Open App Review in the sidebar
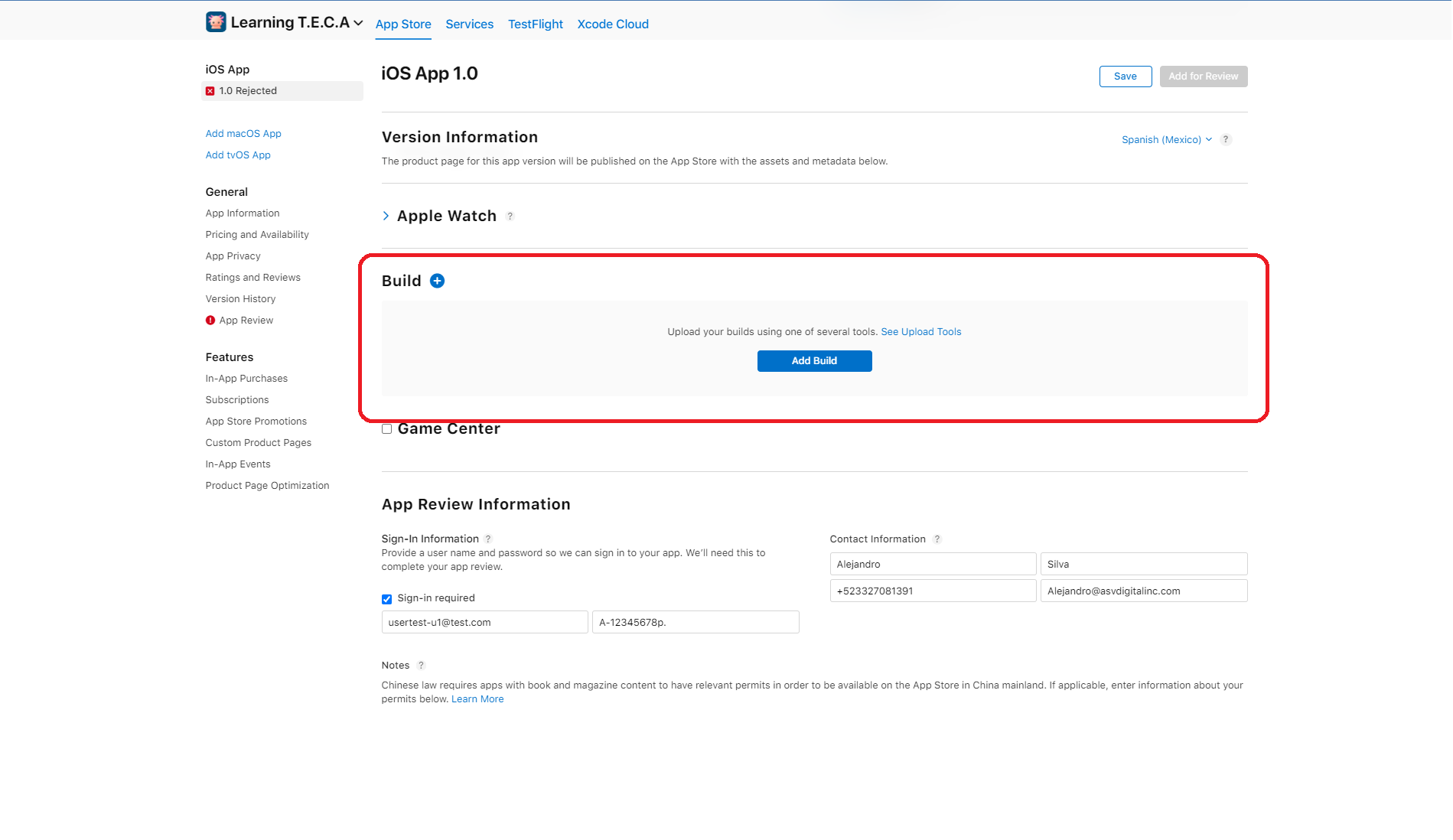 [246, 321]
